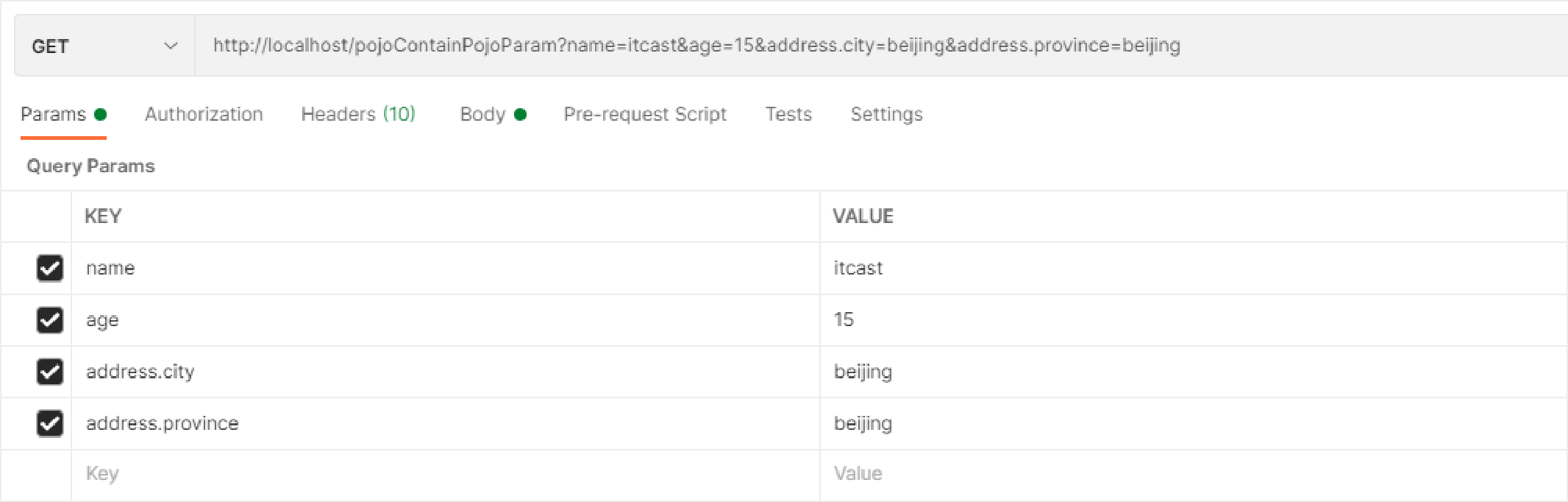Open the GET method dropdown

[x=104, y=46]
